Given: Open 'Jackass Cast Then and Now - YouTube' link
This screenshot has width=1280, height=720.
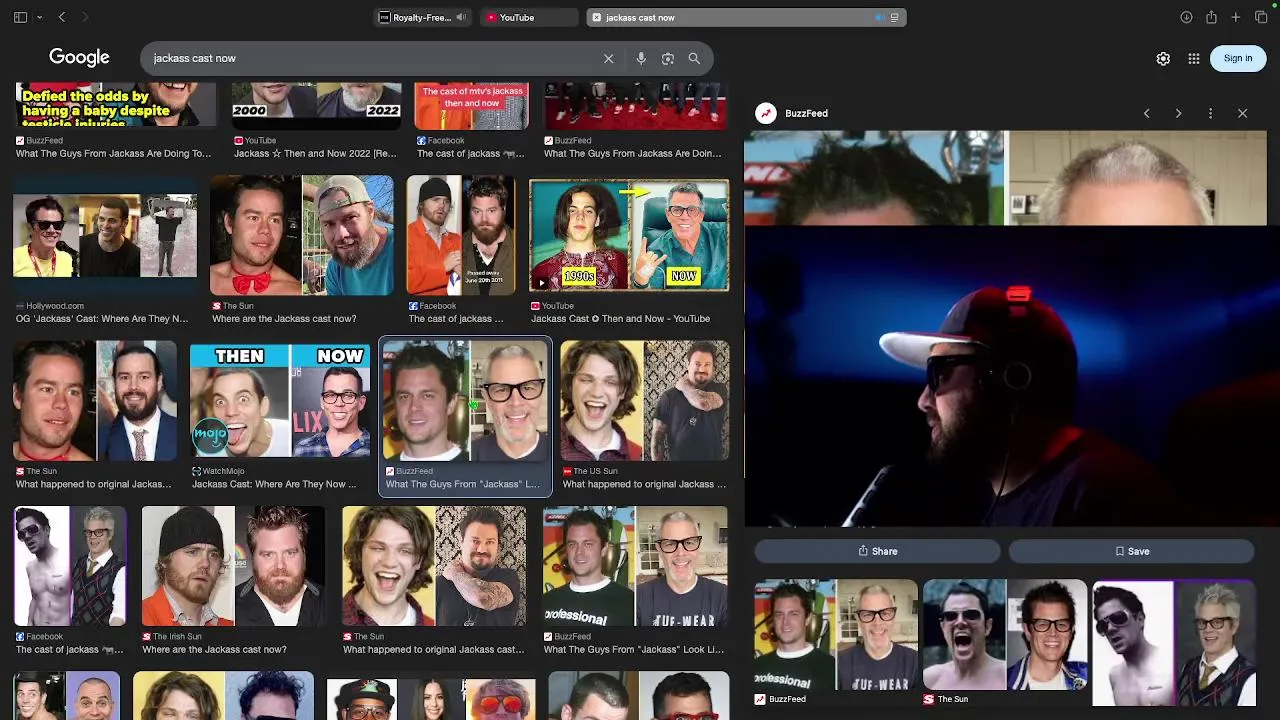Looking at the screenshot, I should click(620, 319).
